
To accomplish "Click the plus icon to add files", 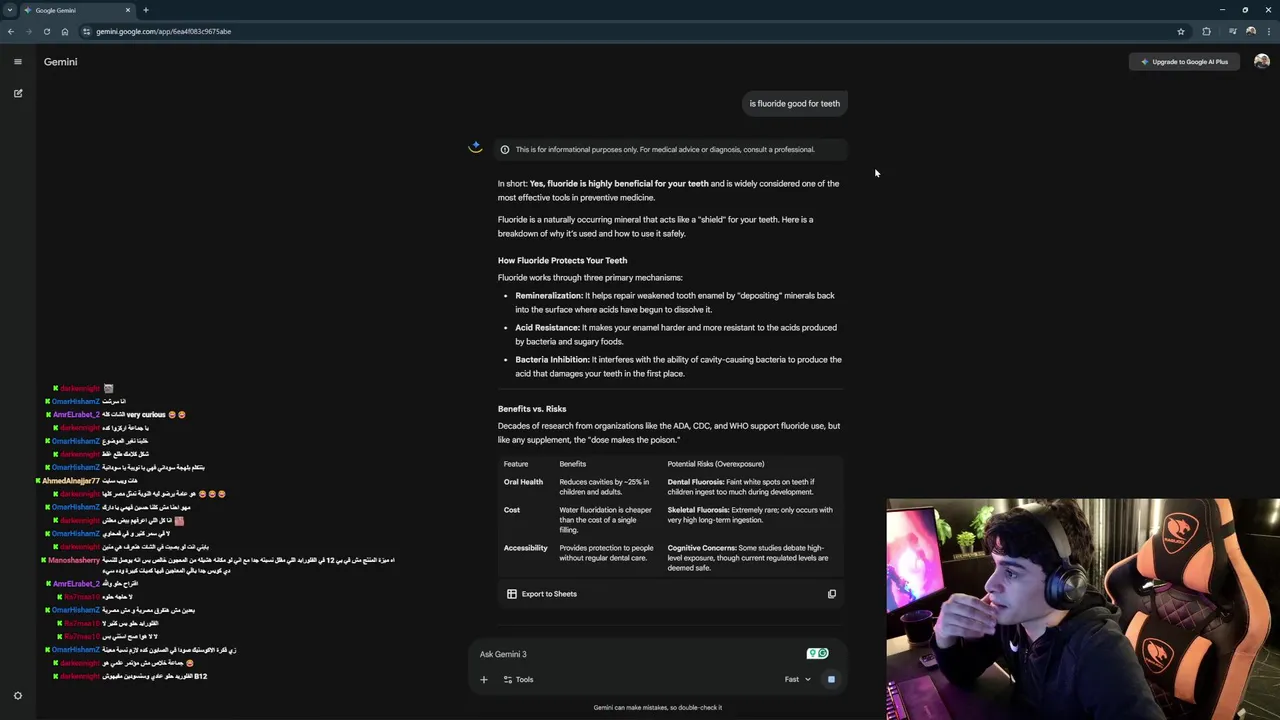I will (x=484, y=680).
